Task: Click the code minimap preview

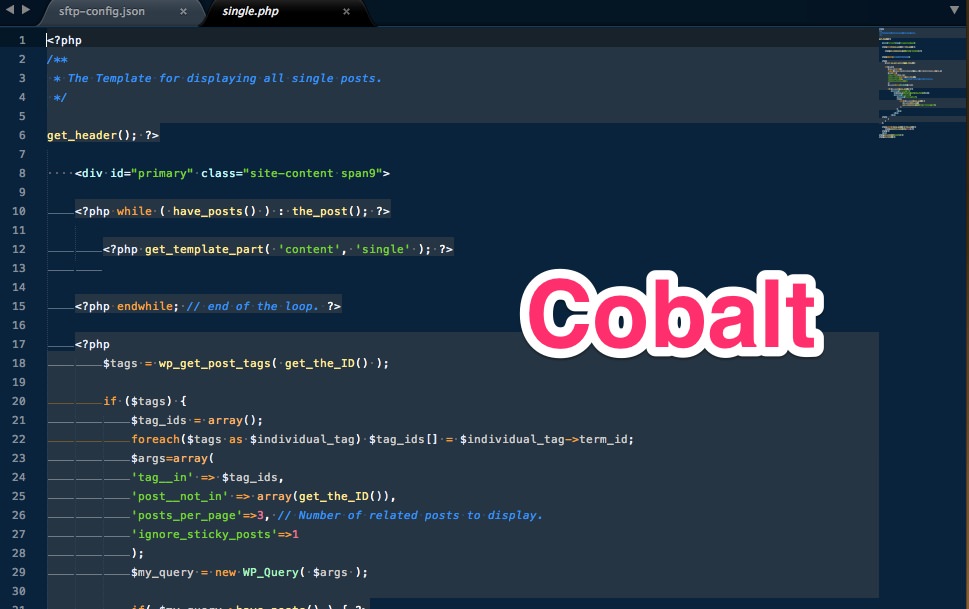Action: [921, 82]
